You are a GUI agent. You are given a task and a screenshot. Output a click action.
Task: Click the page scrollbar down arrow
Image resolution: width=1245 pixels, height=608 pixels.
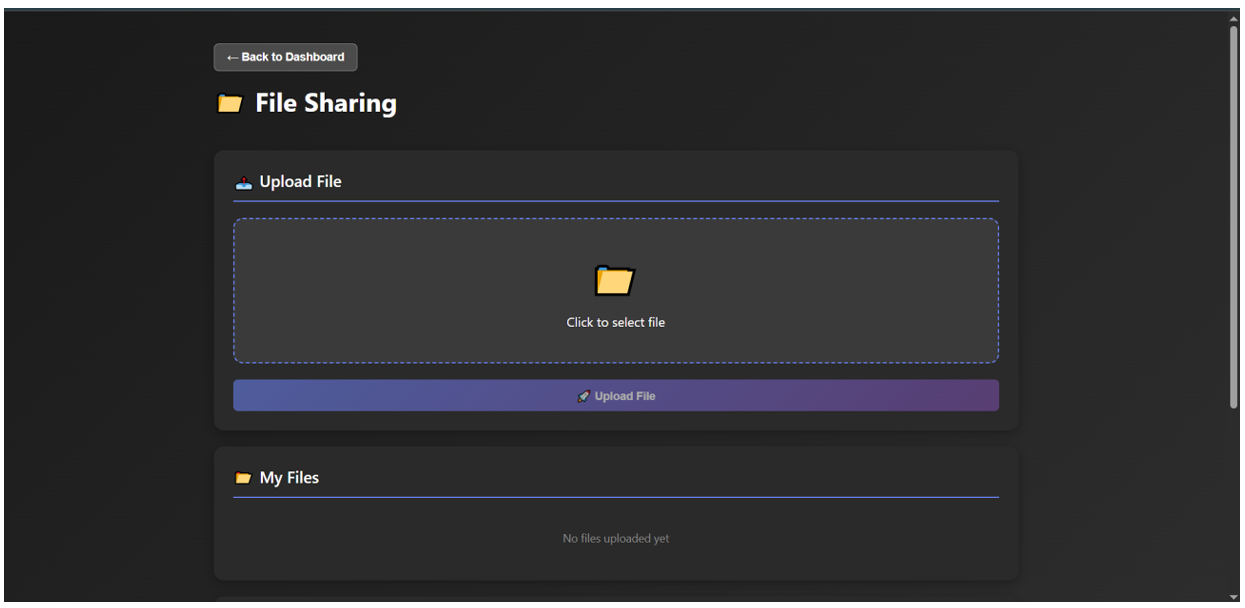tap(1234, 597)
